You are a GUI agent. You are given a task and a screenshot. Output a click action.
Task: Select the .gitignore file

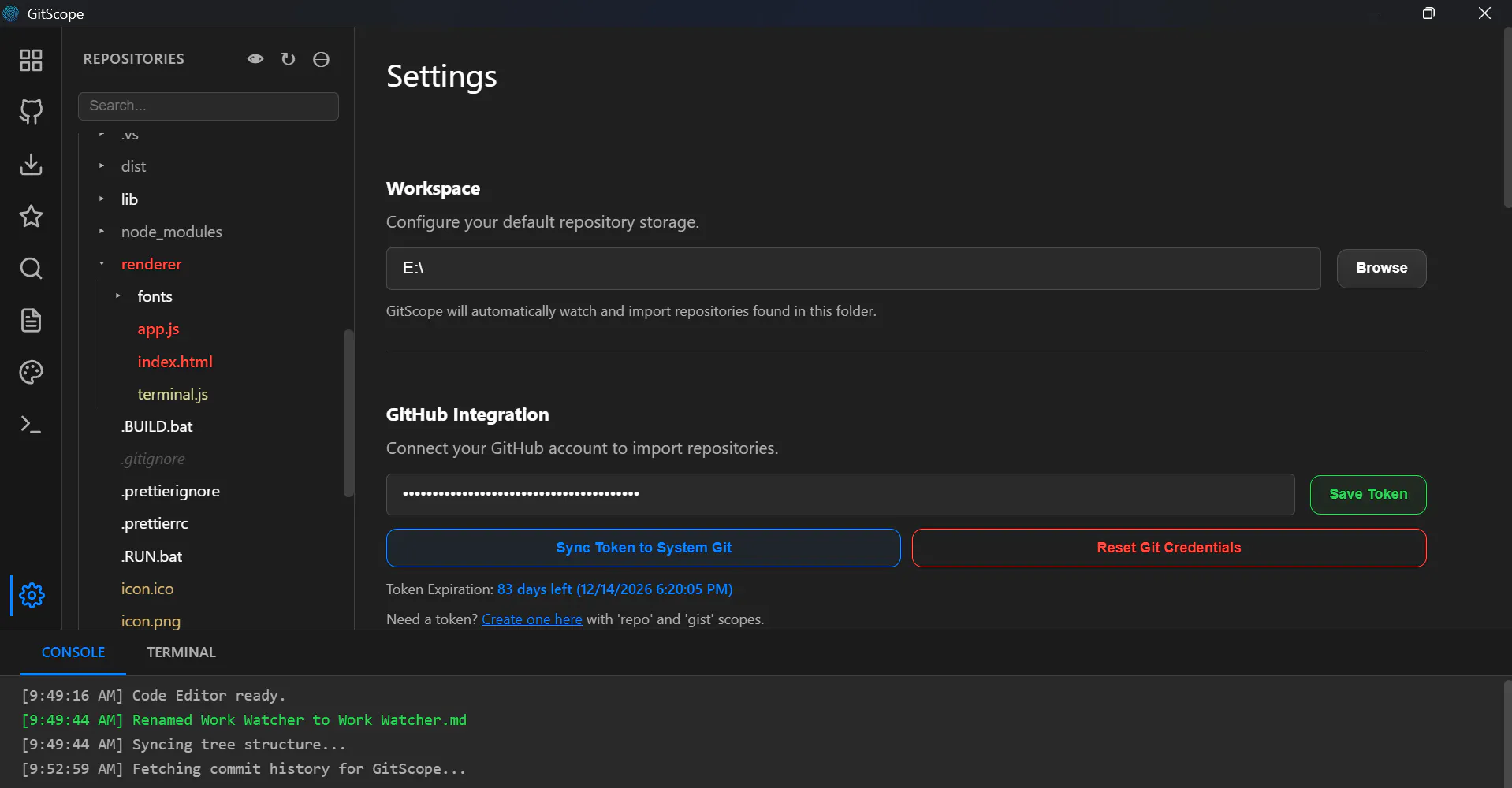click(154, 459)
